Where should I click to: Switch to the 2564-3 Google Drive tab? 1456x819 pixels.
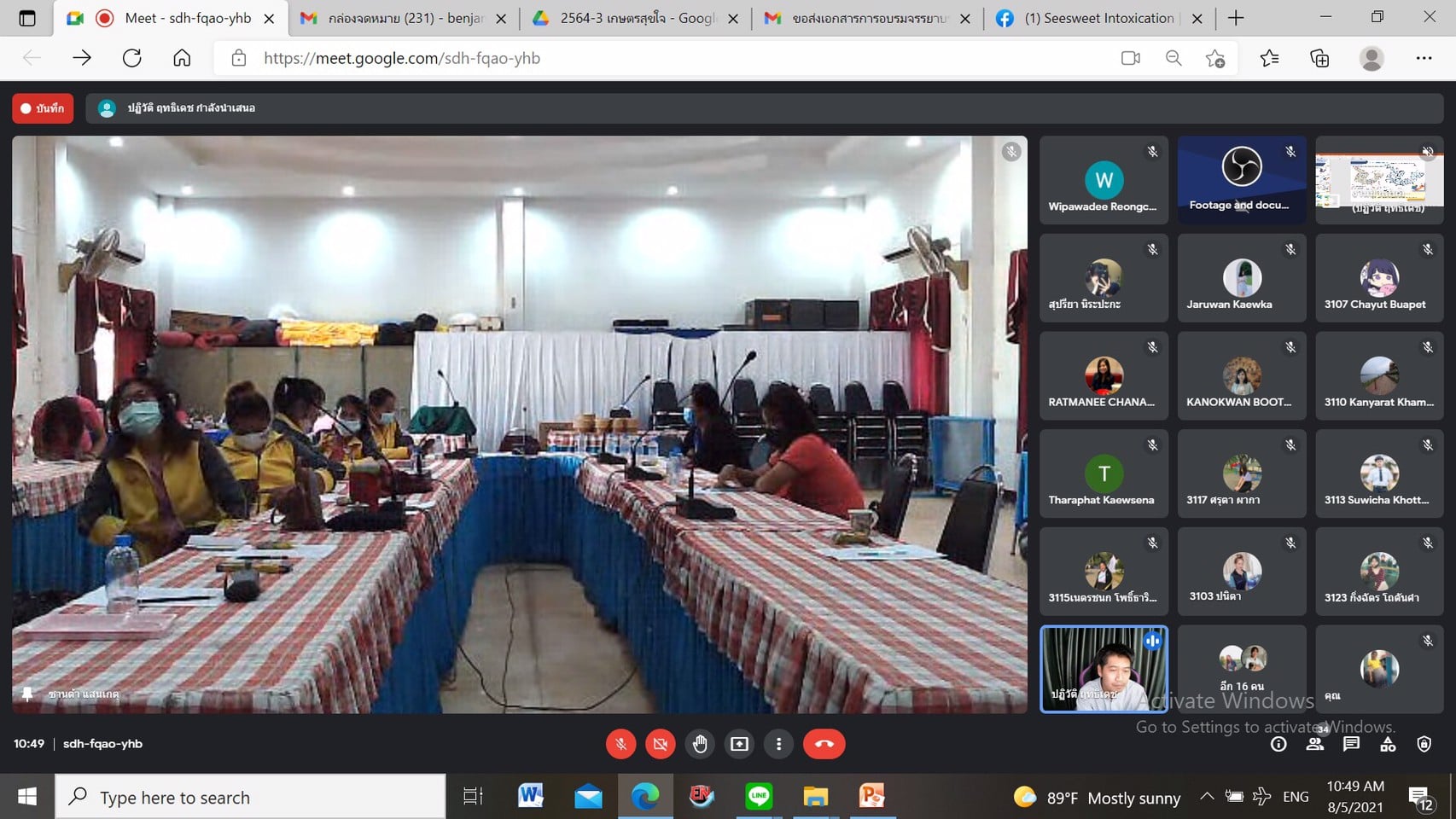(636, 18)
